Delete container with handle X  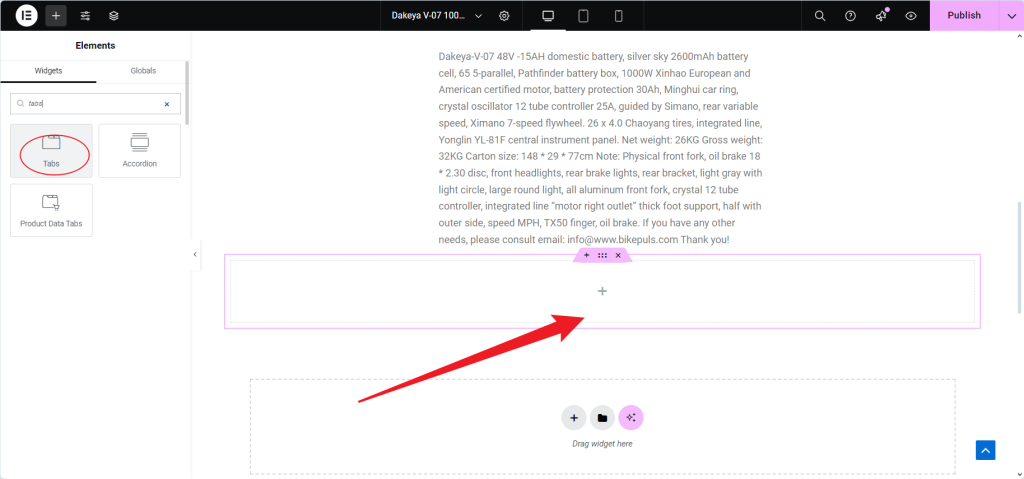click(x=618, y=256)
